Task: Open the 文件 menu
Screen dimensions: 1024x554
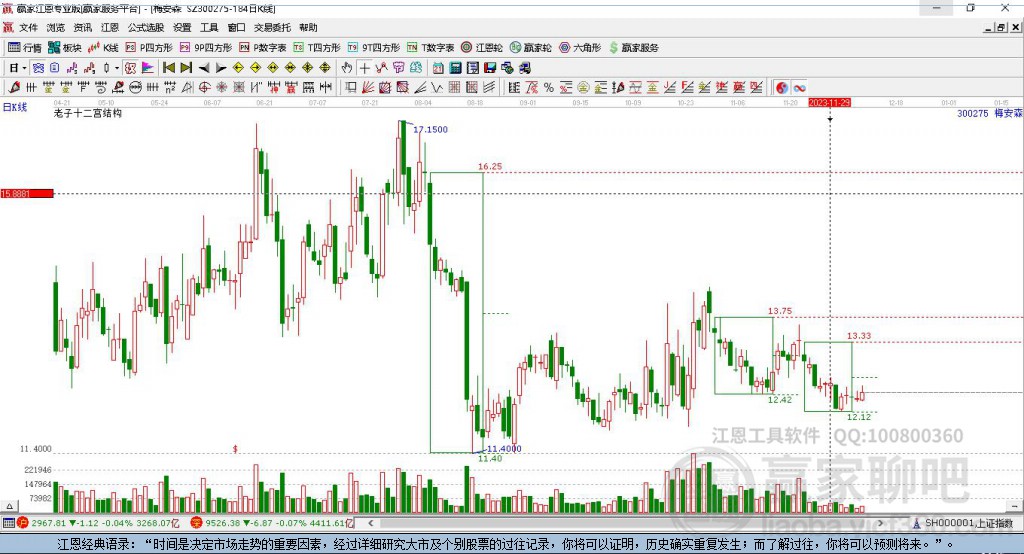Action: 28,27
